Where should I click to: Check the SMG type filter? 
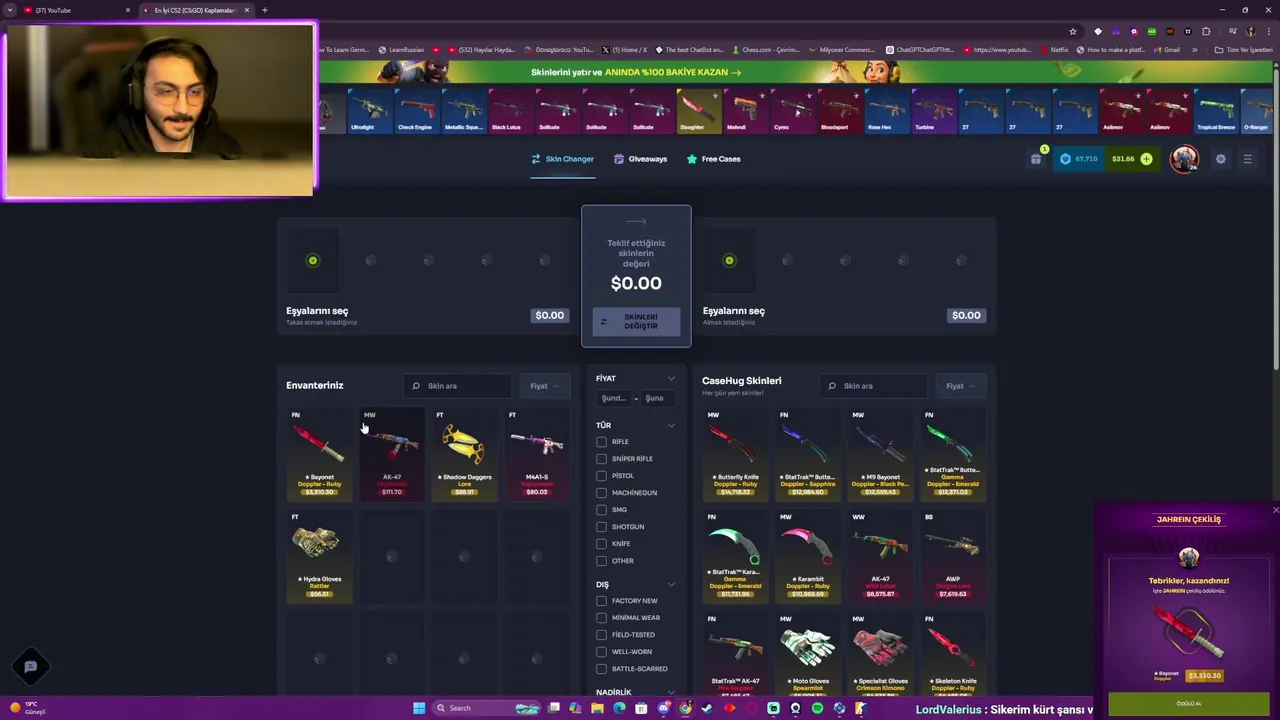(x=601, y=509)
